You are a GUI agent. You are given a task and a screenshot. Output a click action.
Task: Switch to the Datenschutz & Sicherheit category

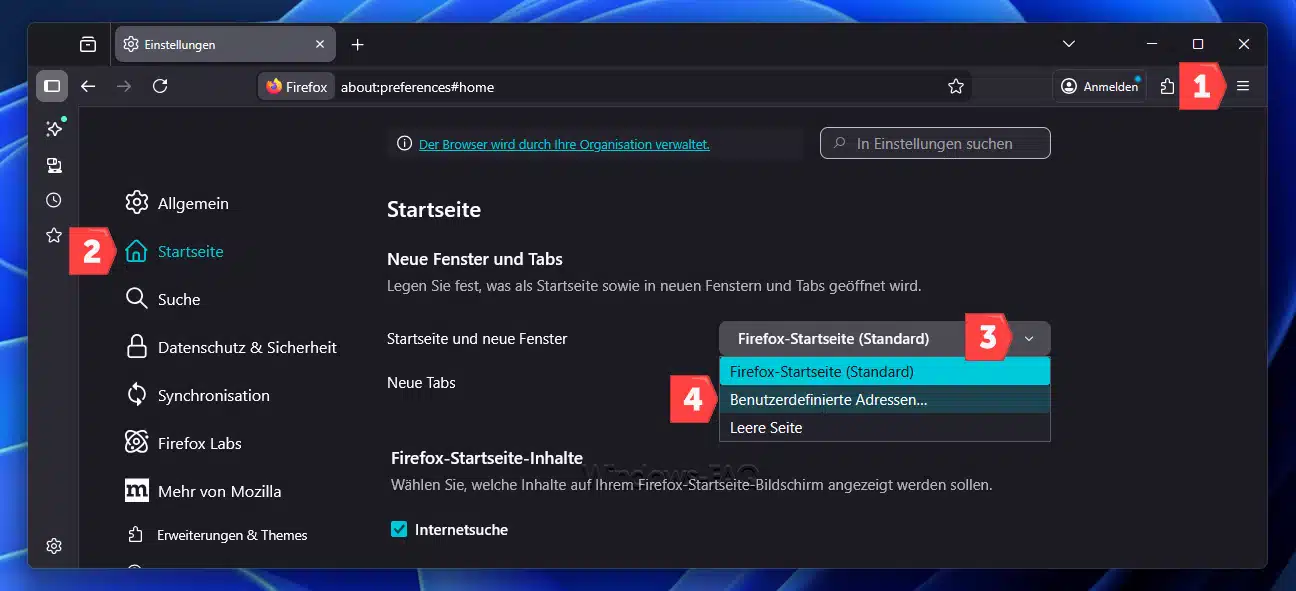(x=246, y=348)
